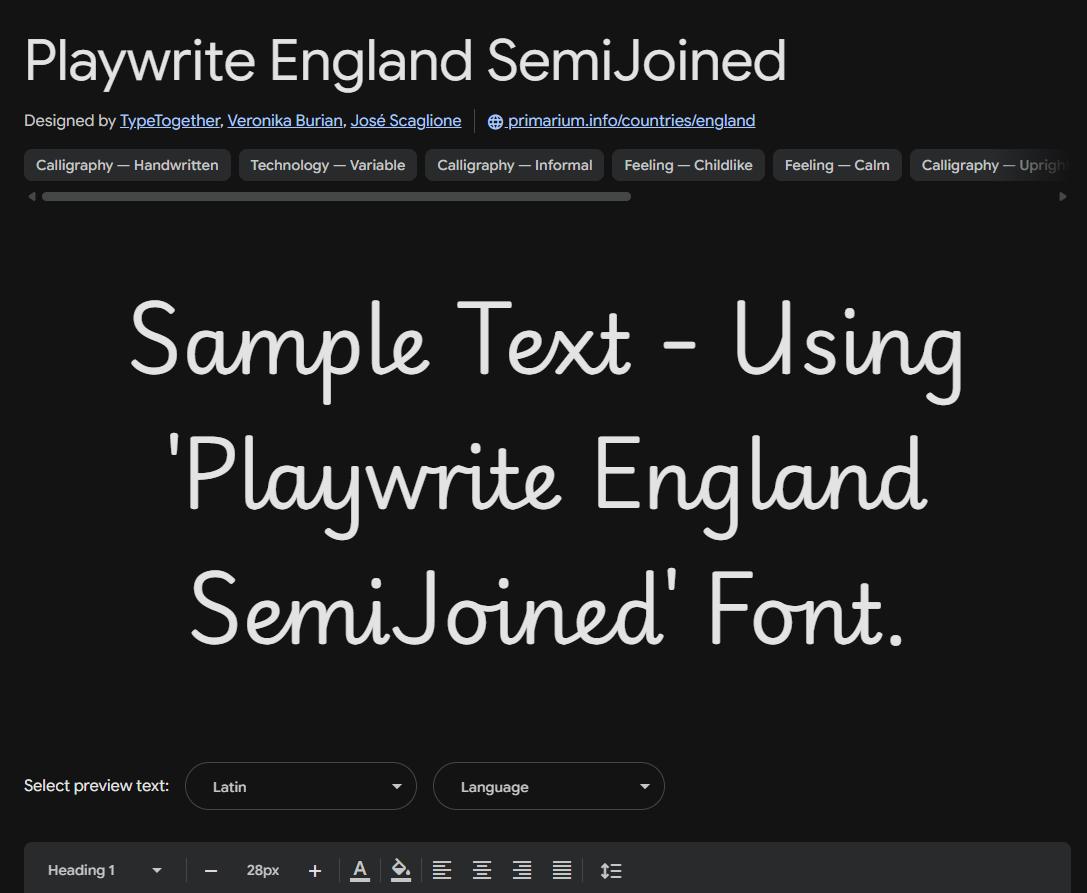The image size is (1087, 893).
Task: Open the Heading 1 style dropdown
Action: tap(105, 870)
